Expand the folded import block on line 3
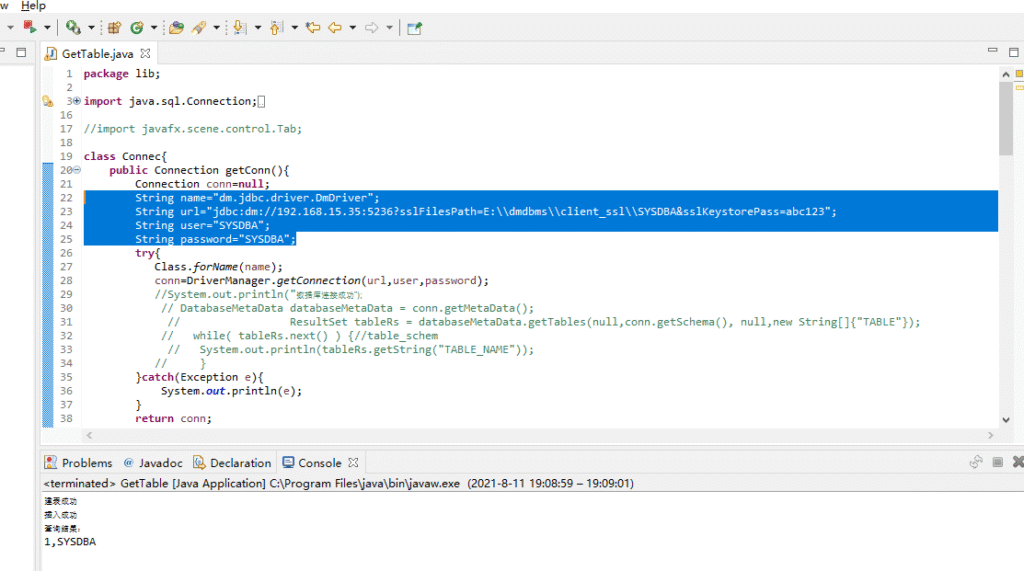Image resolution: width=1024 pixels, height=571 pixels. pos(76,101)
